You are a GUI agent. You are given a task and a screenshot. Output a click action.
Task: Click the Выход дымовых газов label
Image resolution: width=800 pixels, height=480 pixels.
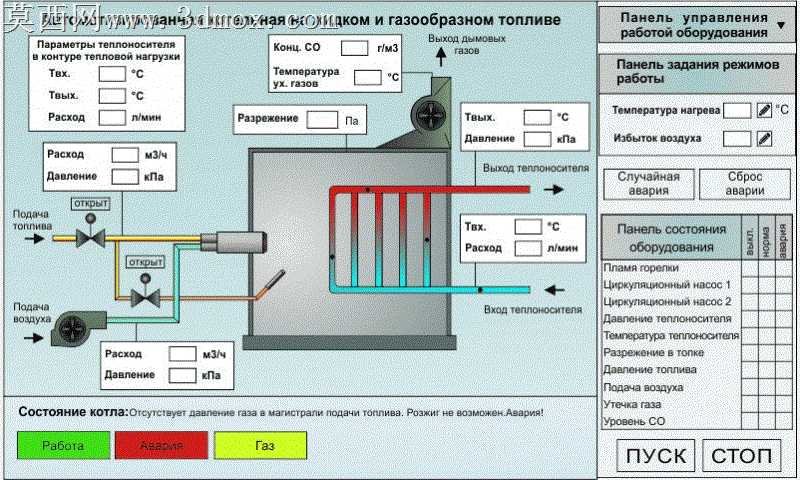tap(467, 44)
